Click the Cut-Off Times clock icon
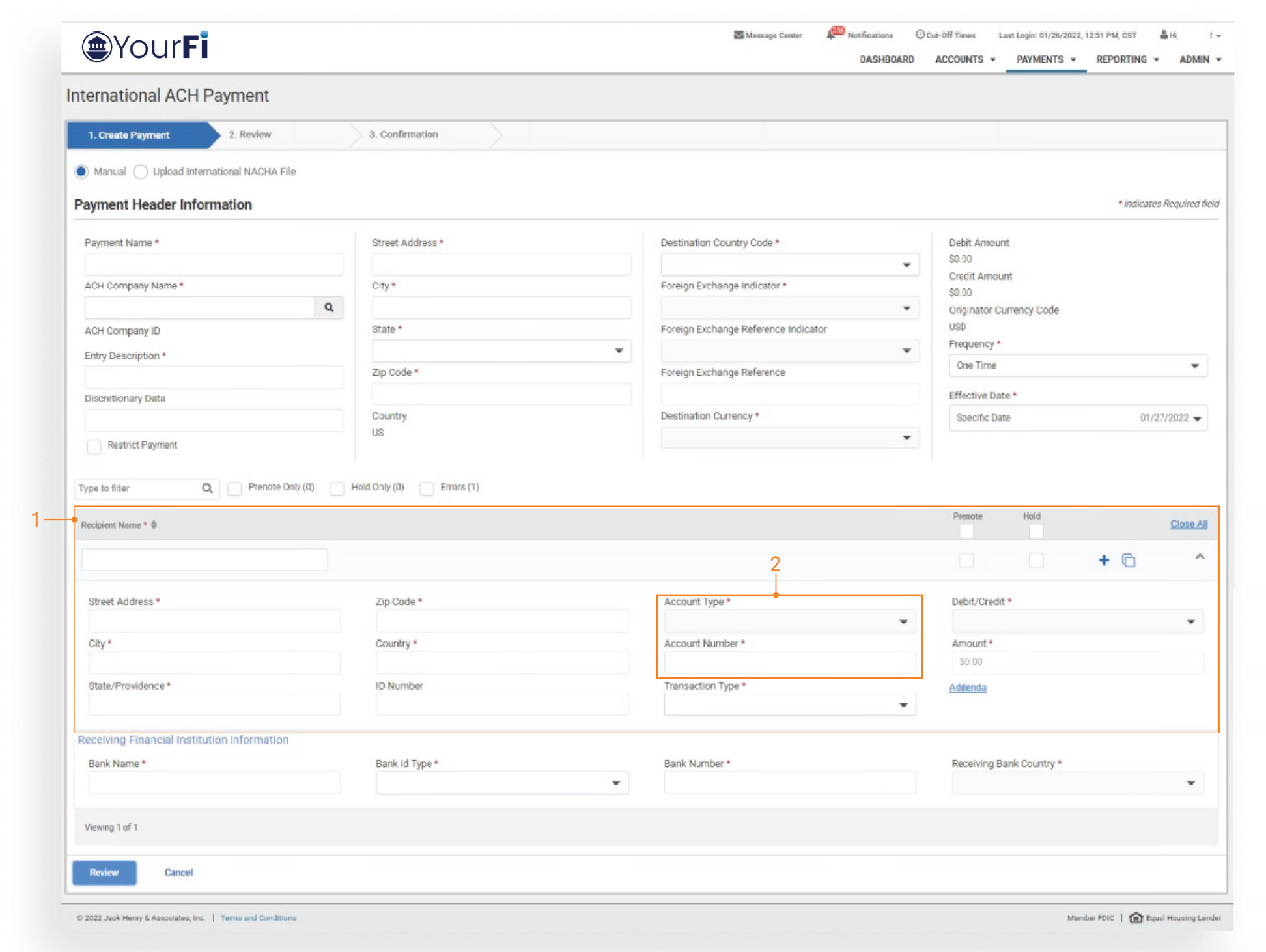The height and width of the screenshot is (952, 1266). click(920, 35)
